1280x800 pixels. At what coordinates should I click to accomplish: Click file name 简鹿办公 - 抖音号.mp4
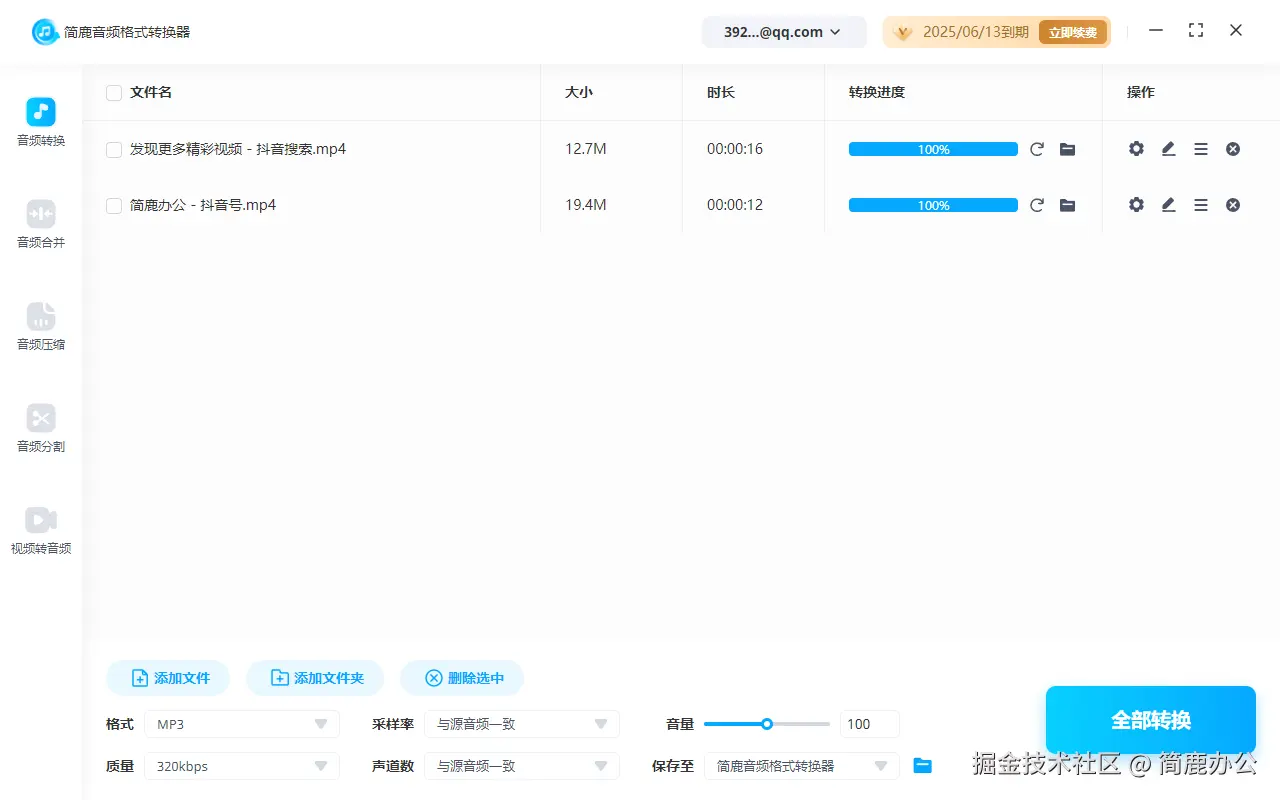pos(203,205)
